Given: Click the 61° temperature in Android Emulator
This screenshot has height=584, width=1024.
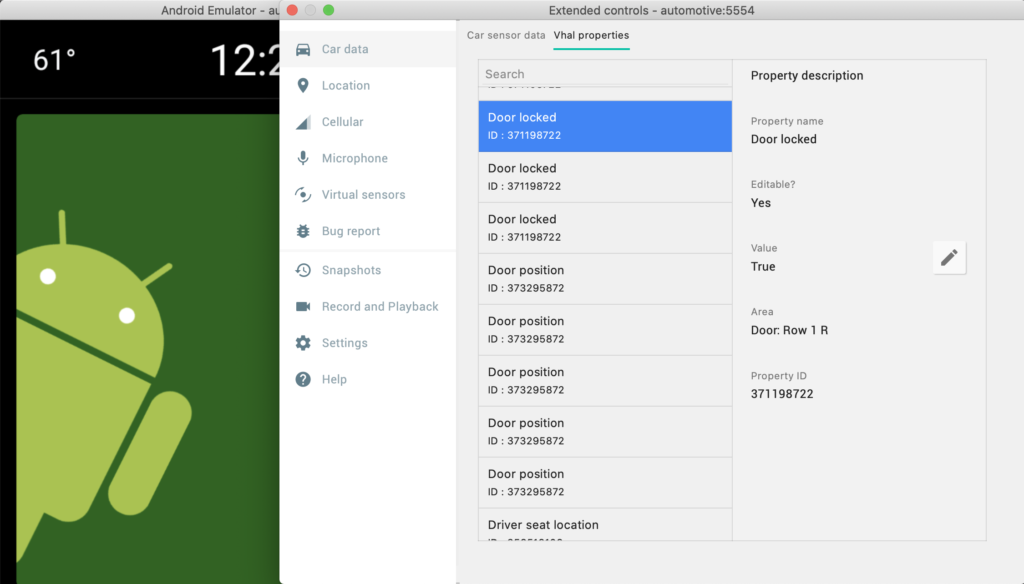Looking at the screenshot, I should pos(54,60).
